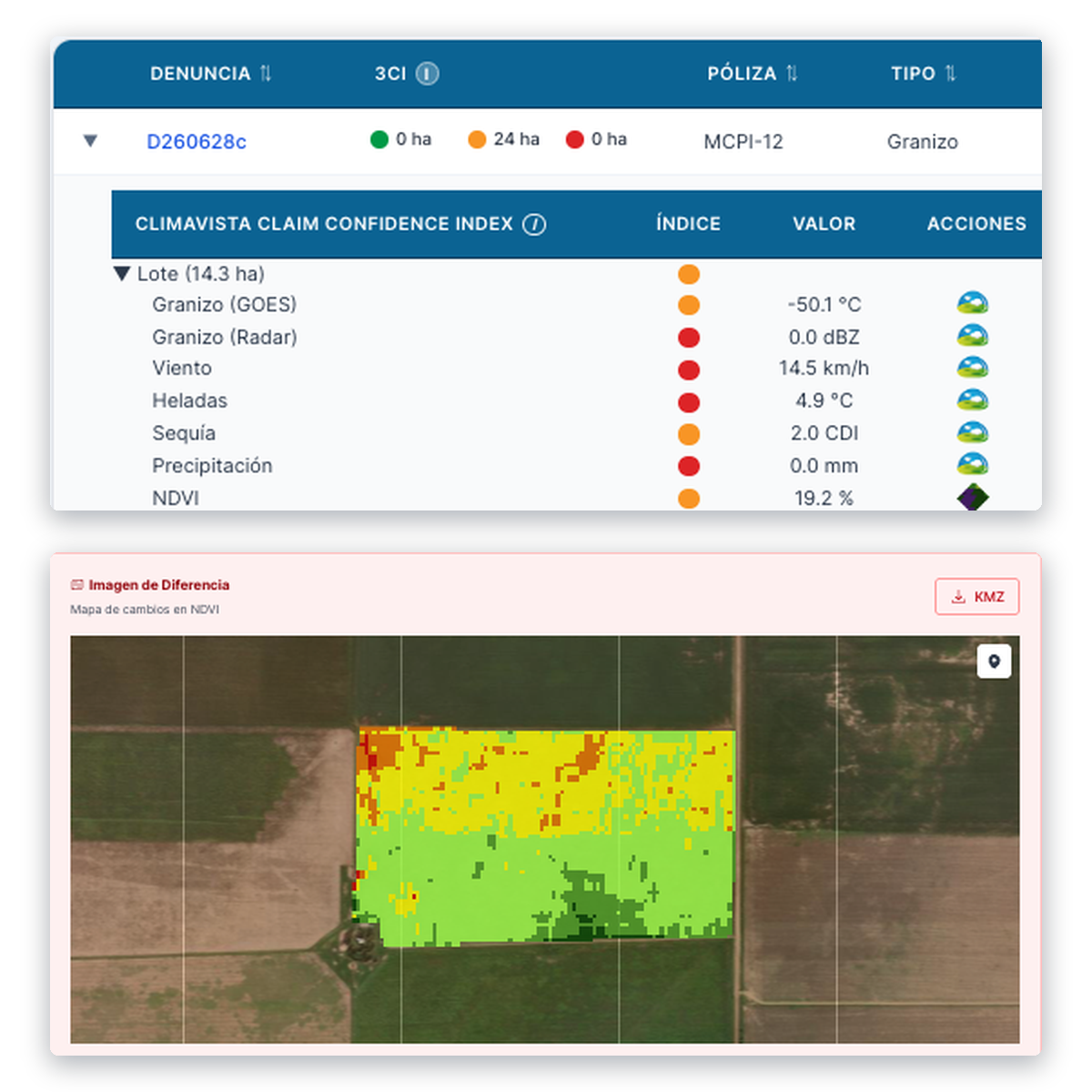This screenshot has height=1092, width=1092.
Task: Open the Viento map action icon
Action: coord(973,368)
